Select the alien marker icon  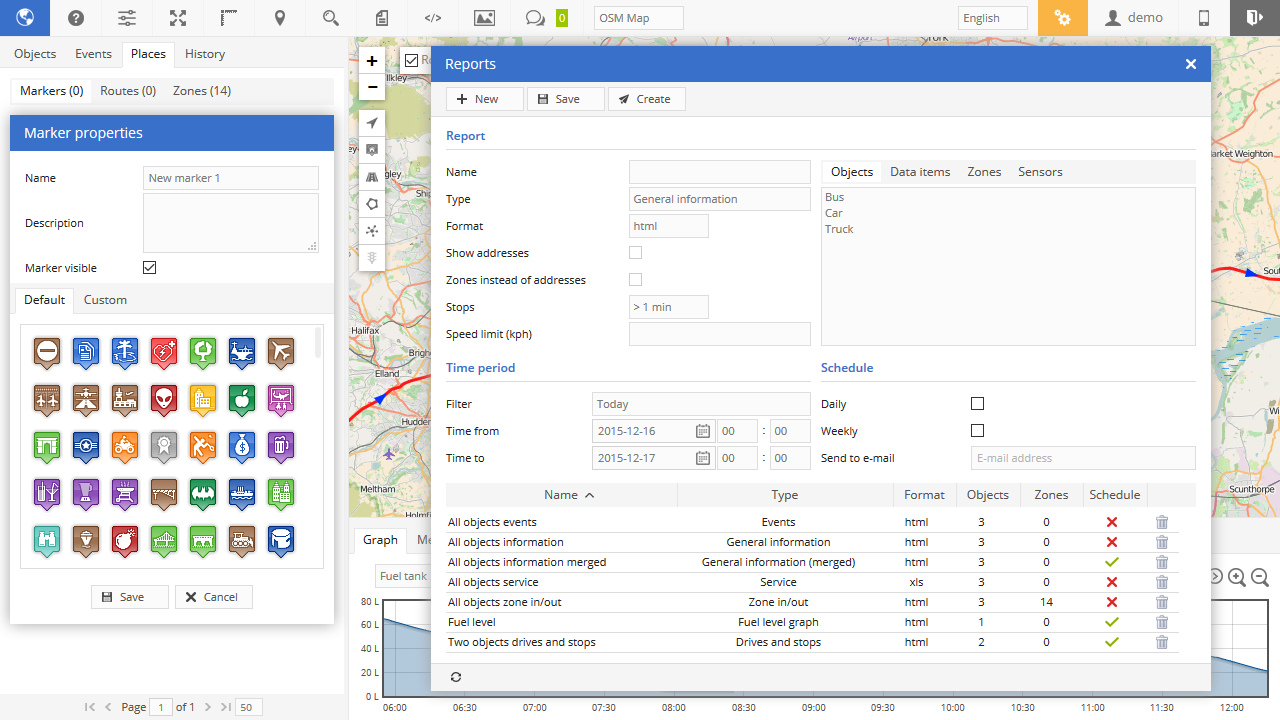coord(164,399)
